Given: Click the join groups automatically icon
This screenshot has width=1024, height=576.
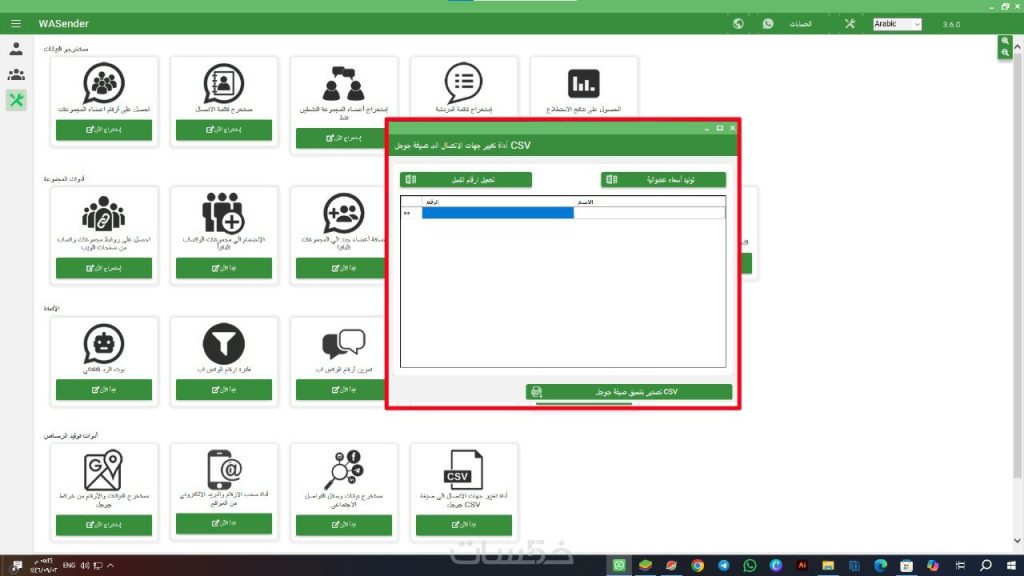Looking at the screenshot, I should coord(223,213).
